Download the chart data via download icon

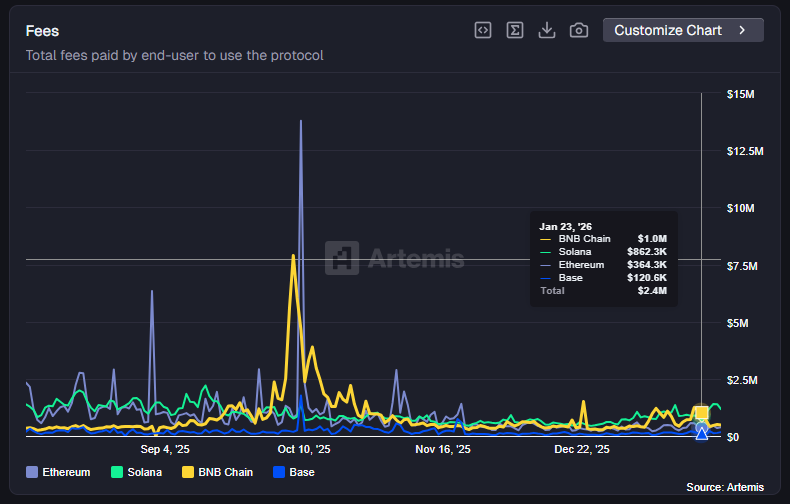(x=547, y=30)
